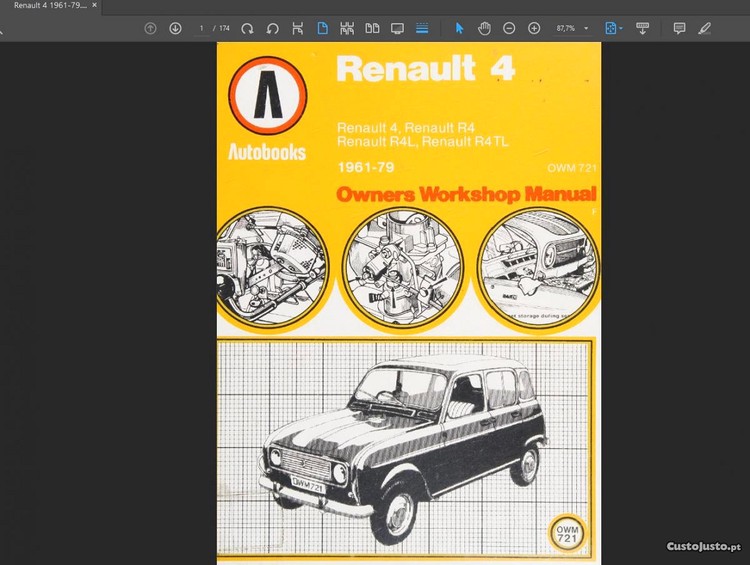Click the zoom out minus icon
Viewport: 750px width, 565px height.
(509, 28)
